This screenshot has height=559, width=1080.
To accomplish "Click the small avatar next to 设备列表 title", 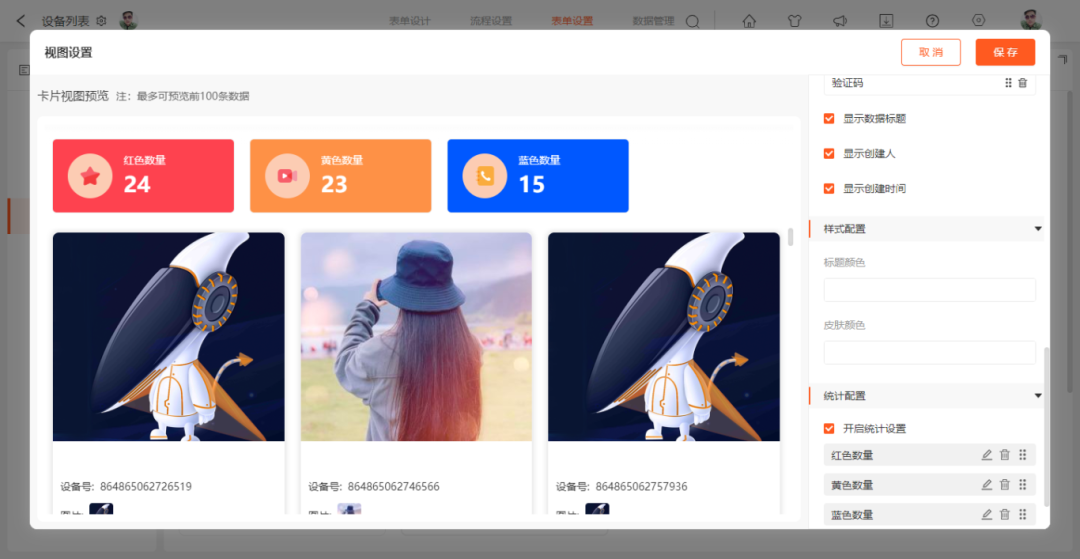I will point(129,21).
